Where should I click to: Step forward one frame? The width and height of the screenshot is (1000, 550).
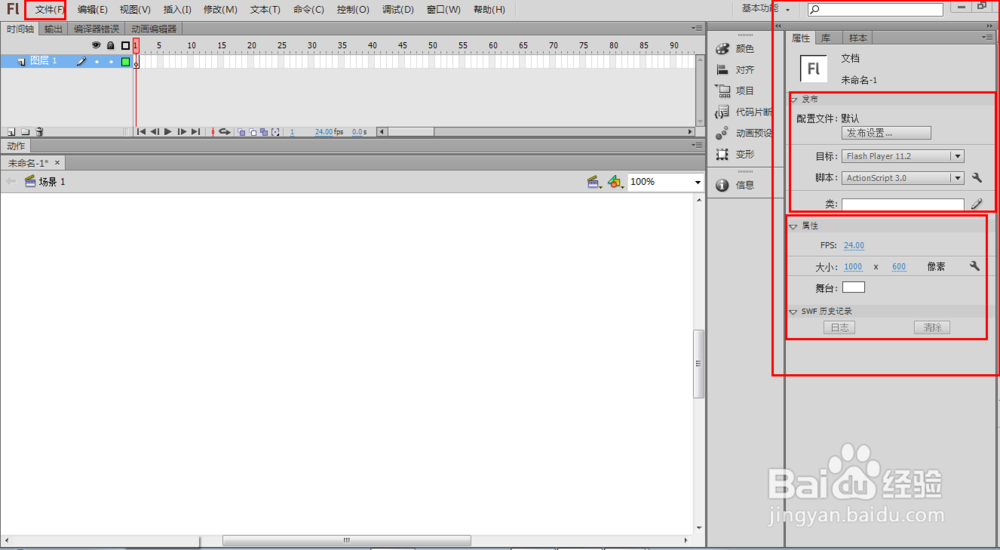click(182, 131)
